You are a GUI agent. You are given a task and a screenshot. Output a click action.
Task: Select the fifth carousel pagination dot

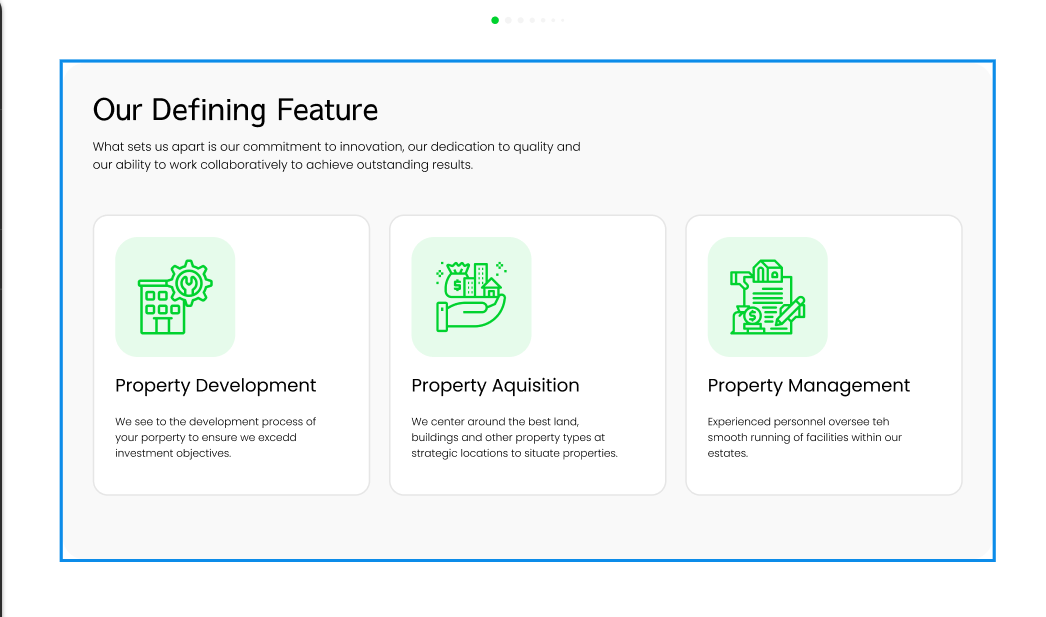tap(543, 20)
